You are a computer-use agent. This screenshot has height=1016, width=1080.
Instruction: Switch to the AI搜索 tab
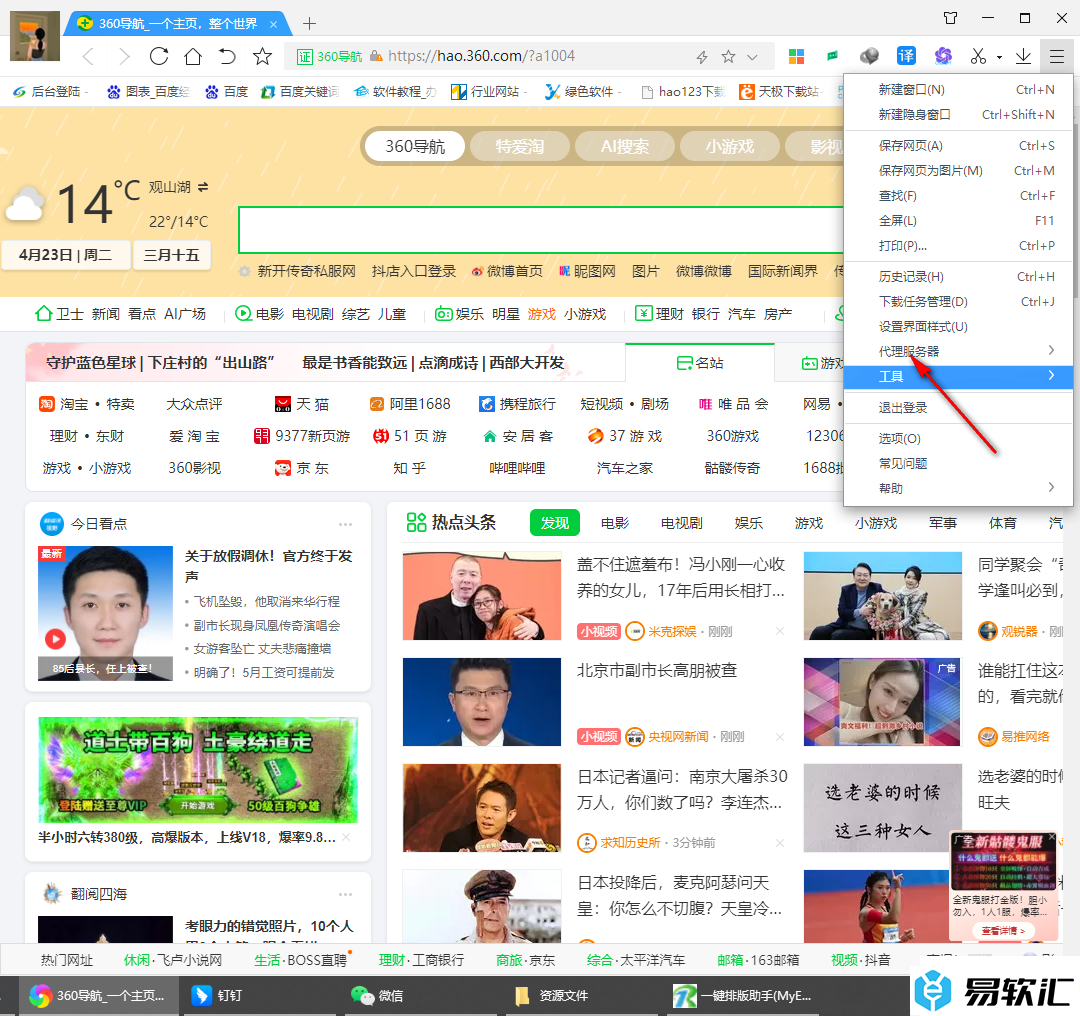pos(625,147)
